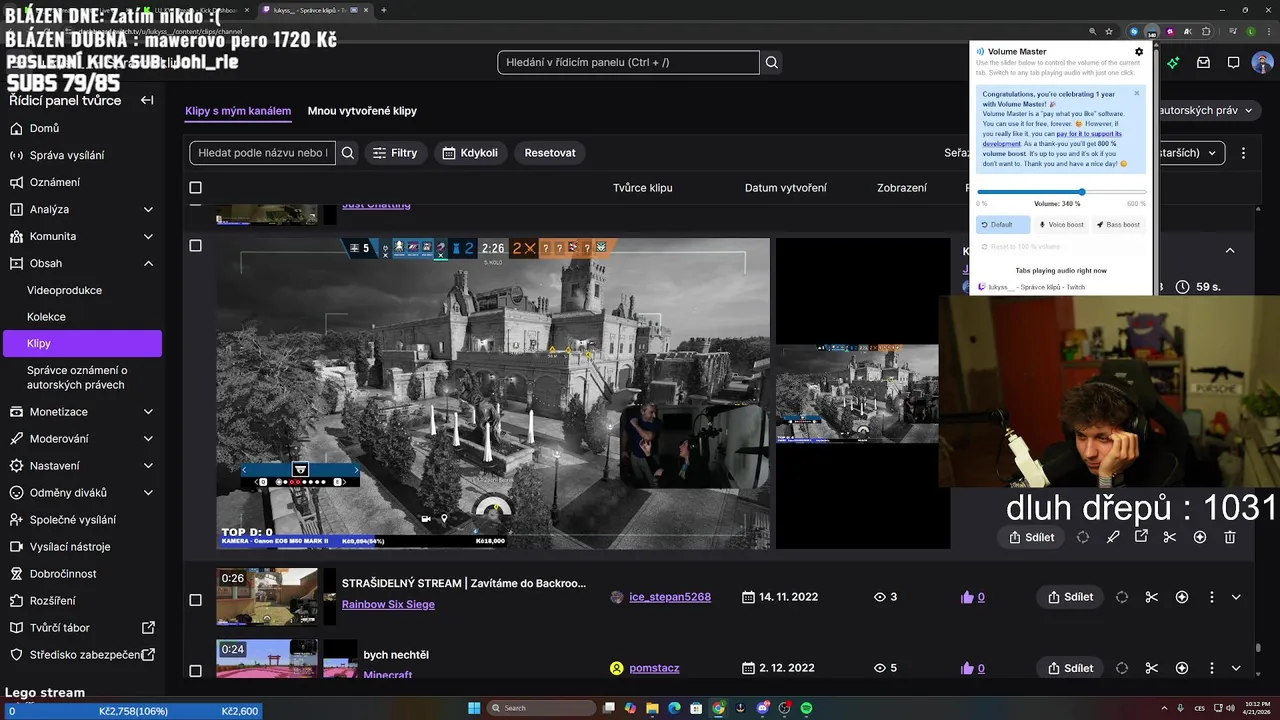Image resolution: width=1280 pixels, height=720 pixels.
Task: Click the sword icon on the expanded clip
Action: point(1113,537)
